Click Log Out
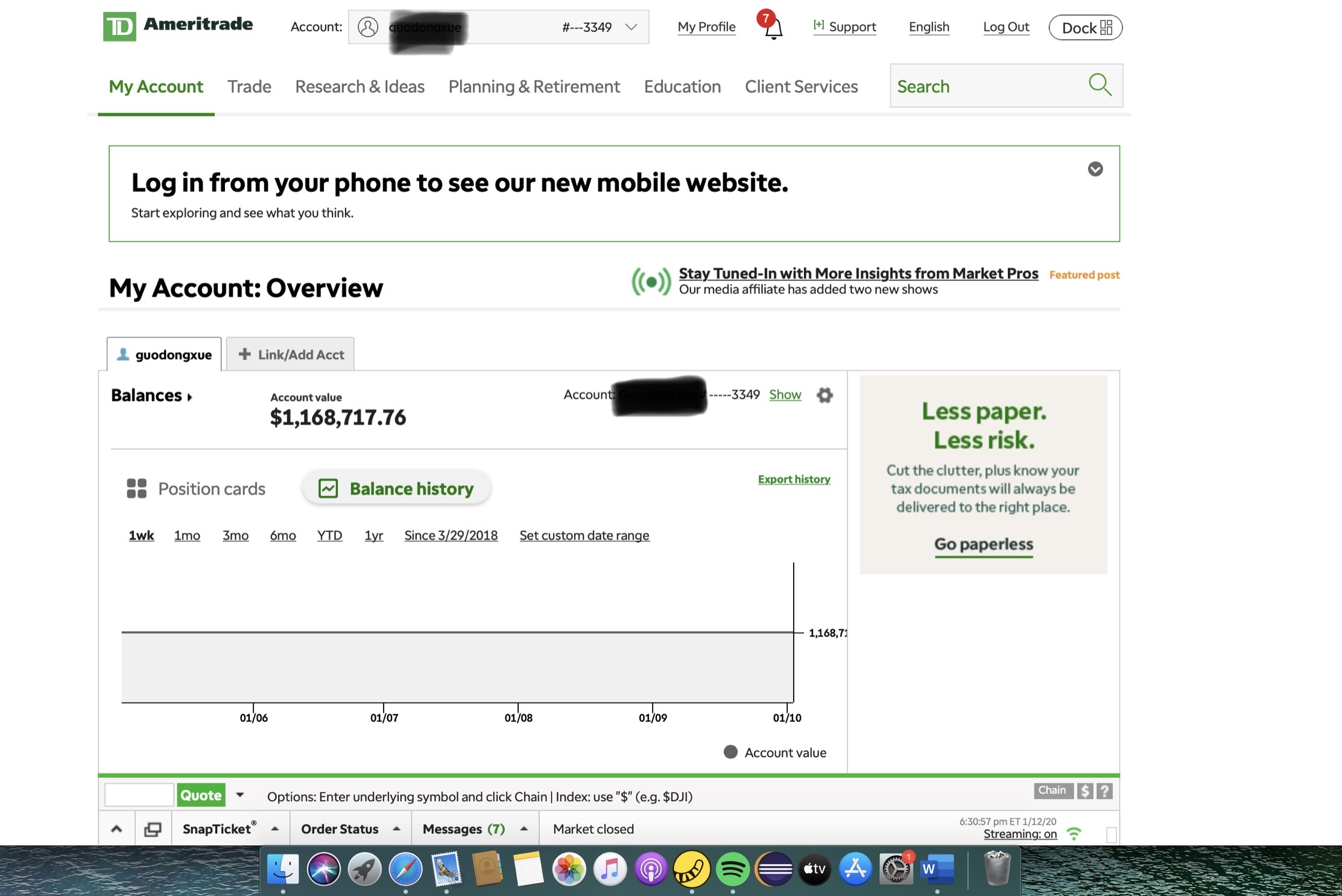1342x896 pixels. [1005, 27]
